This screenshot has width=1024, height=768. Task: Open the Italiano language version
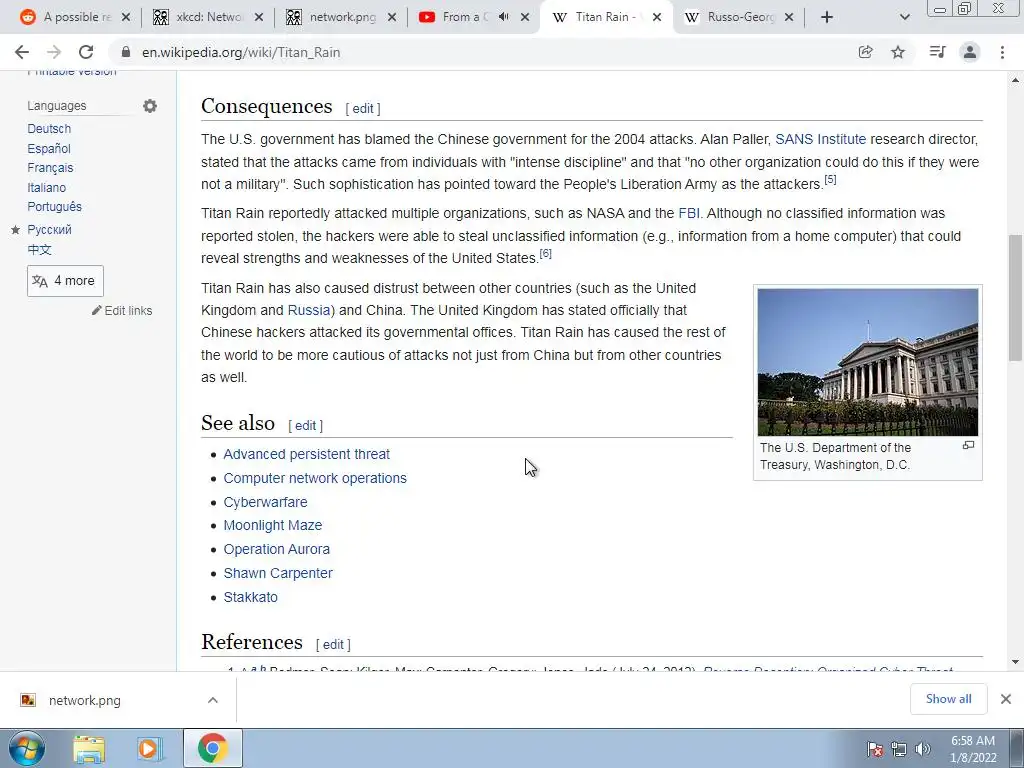tap(46, 187)
